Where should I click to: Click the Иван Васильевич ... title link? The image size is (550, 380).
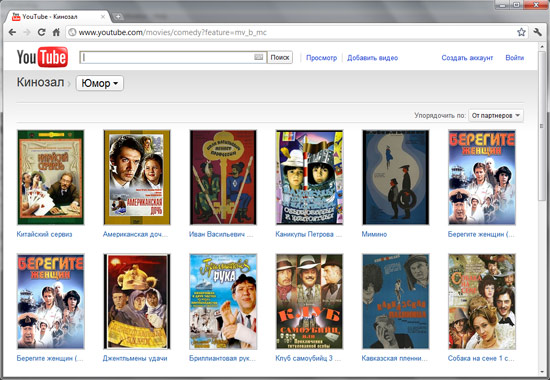221,234
